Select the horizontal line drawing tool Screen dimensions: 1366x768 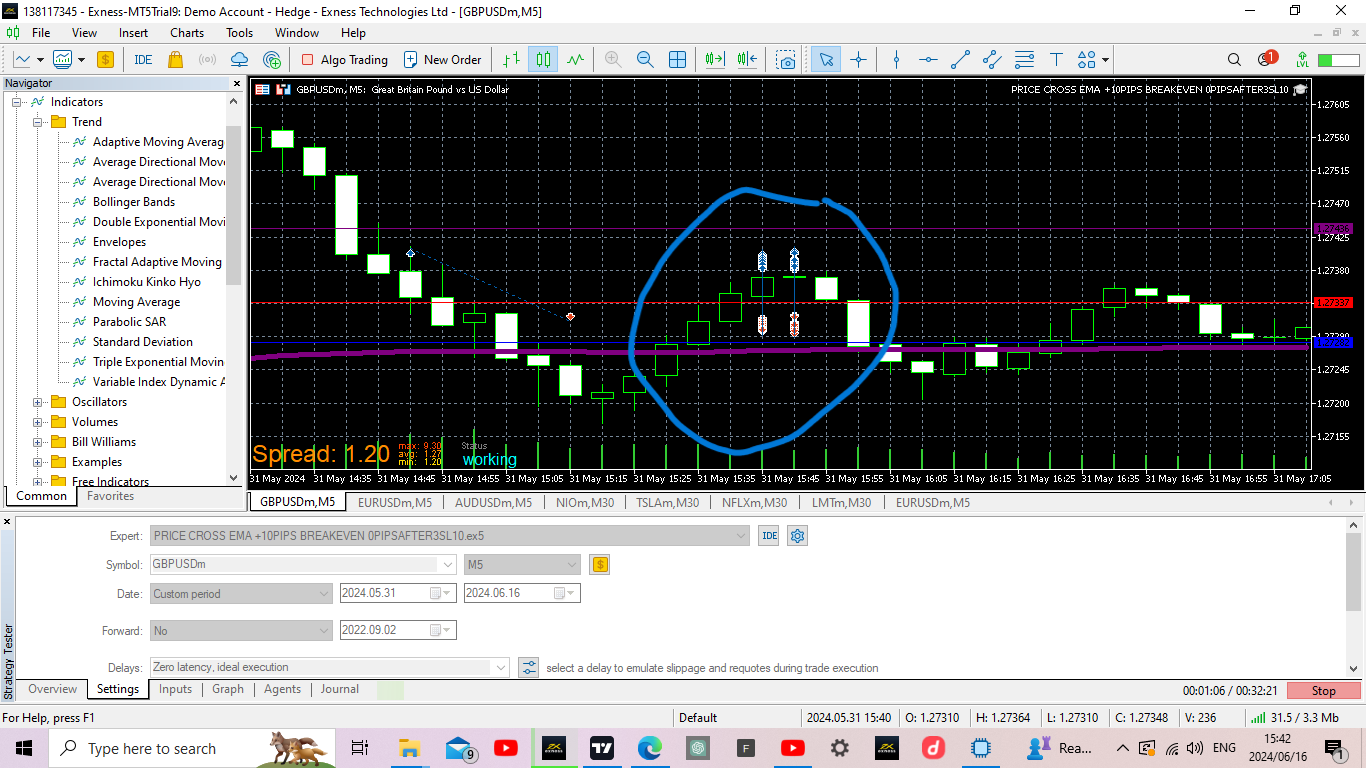pyautogui.click(x=928, y=60)
